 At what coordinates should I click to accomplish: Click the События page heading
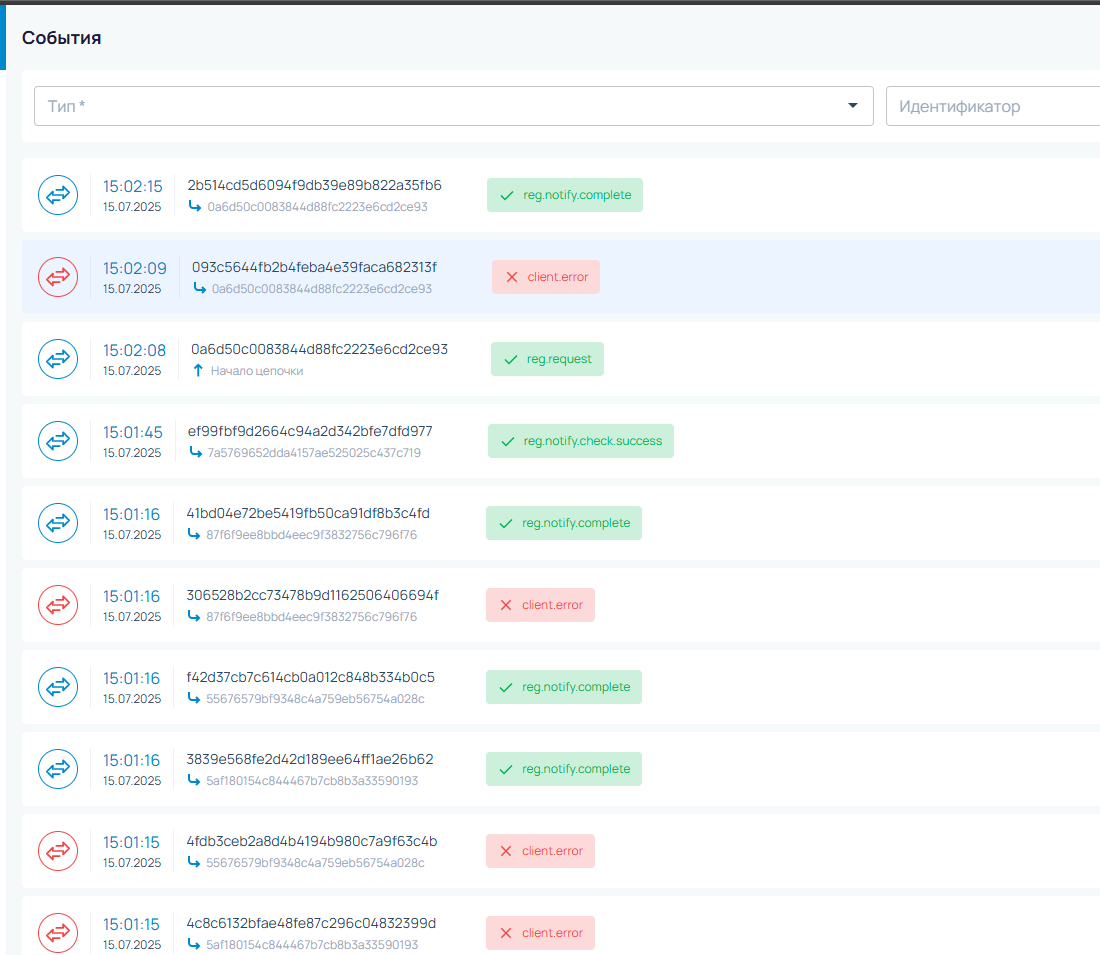pyautogui.click(x=62, y=38)
